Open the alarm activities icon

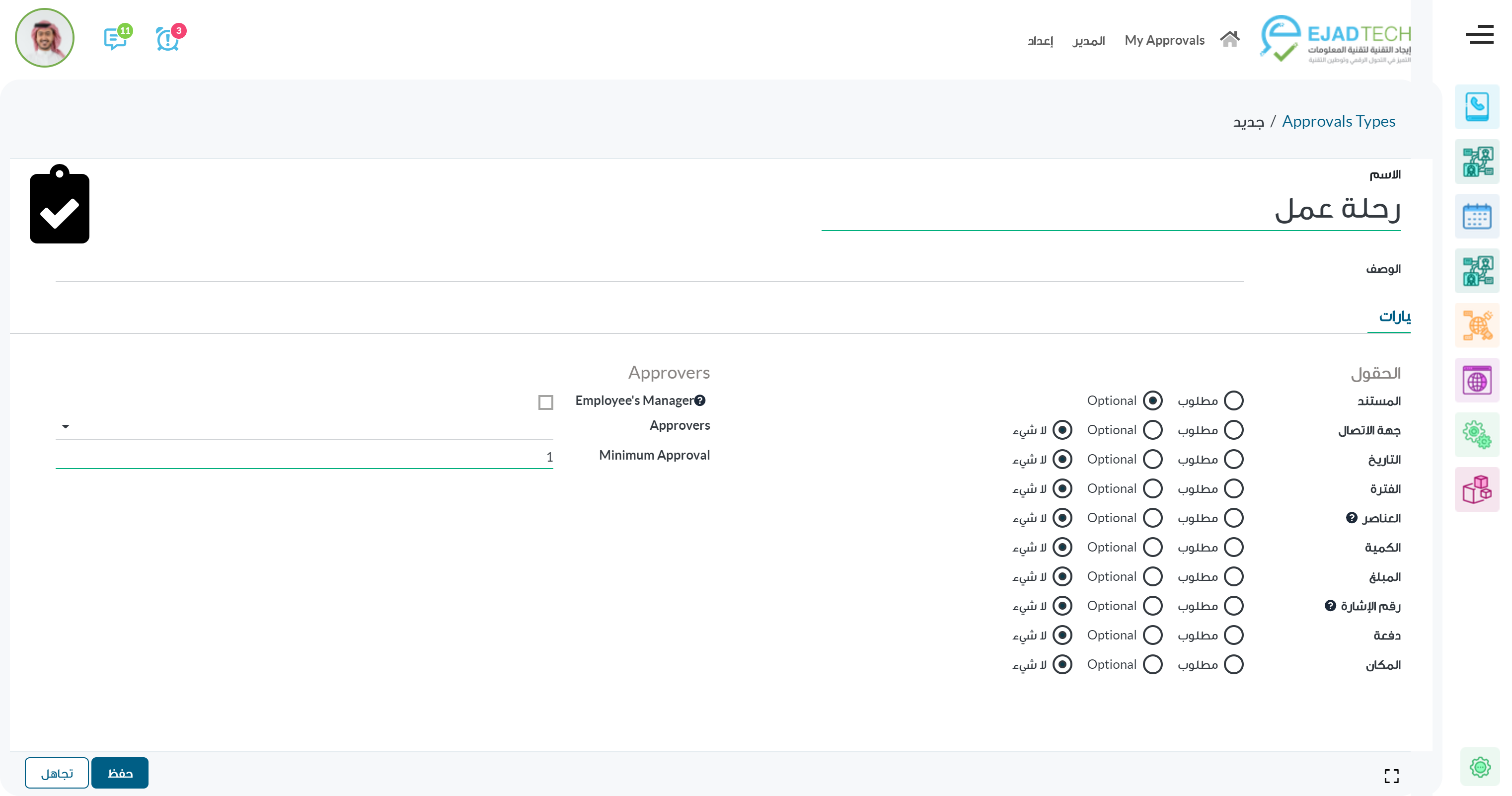click(x=167, y=39)
